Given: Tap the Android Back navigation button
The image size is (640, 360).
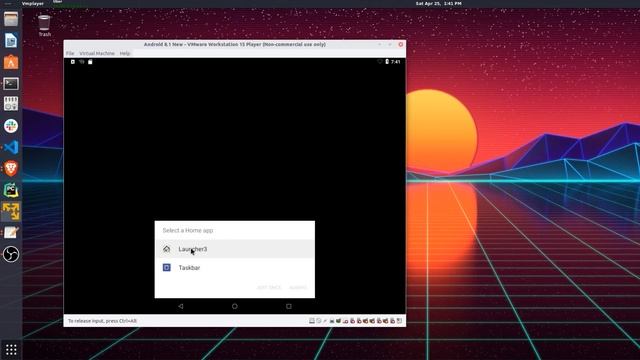Looking at the screenshot, I should [x=180, y=306].
